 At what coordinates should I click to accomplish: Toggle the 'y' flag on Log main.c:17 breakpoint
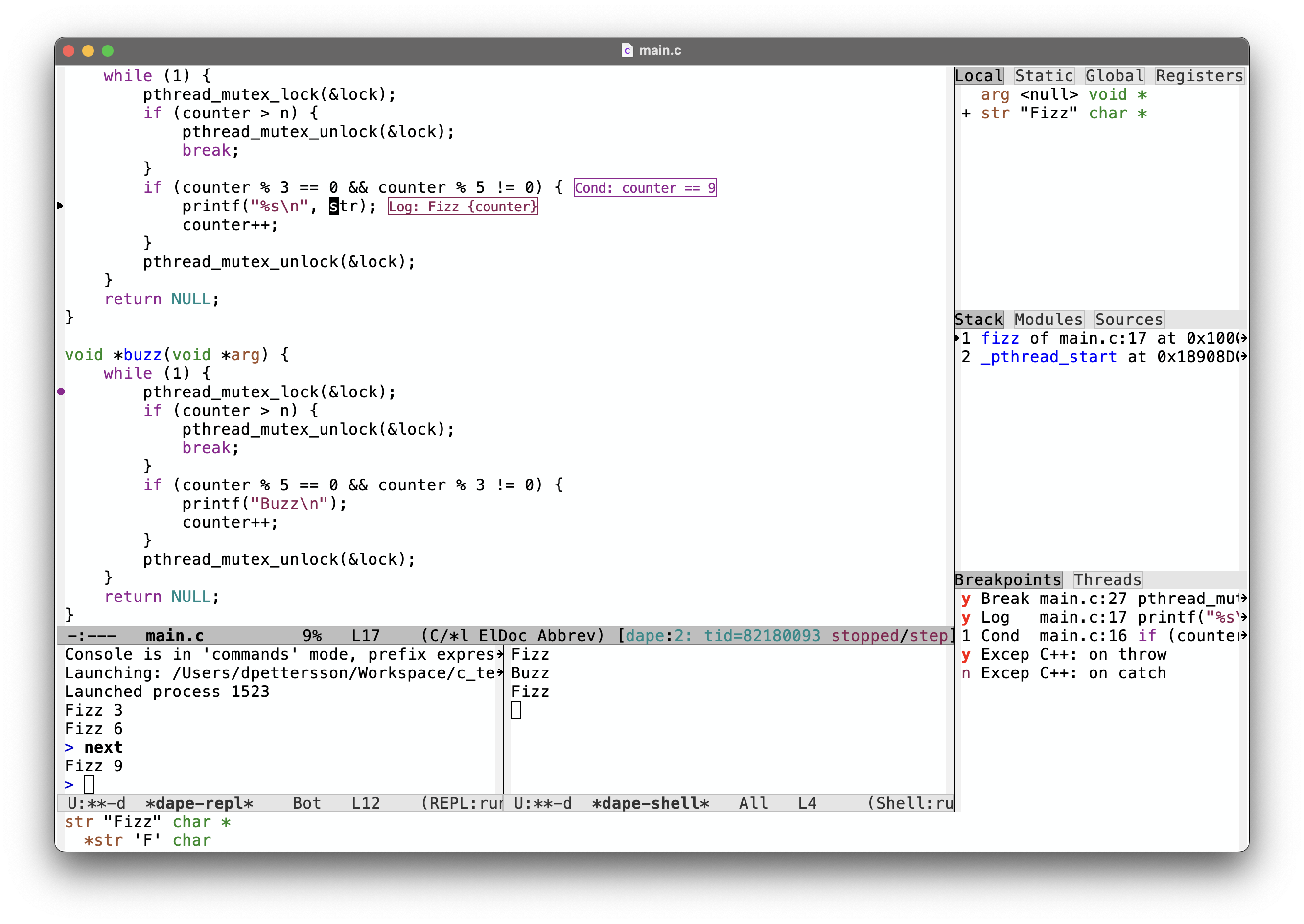coord(965,617)
